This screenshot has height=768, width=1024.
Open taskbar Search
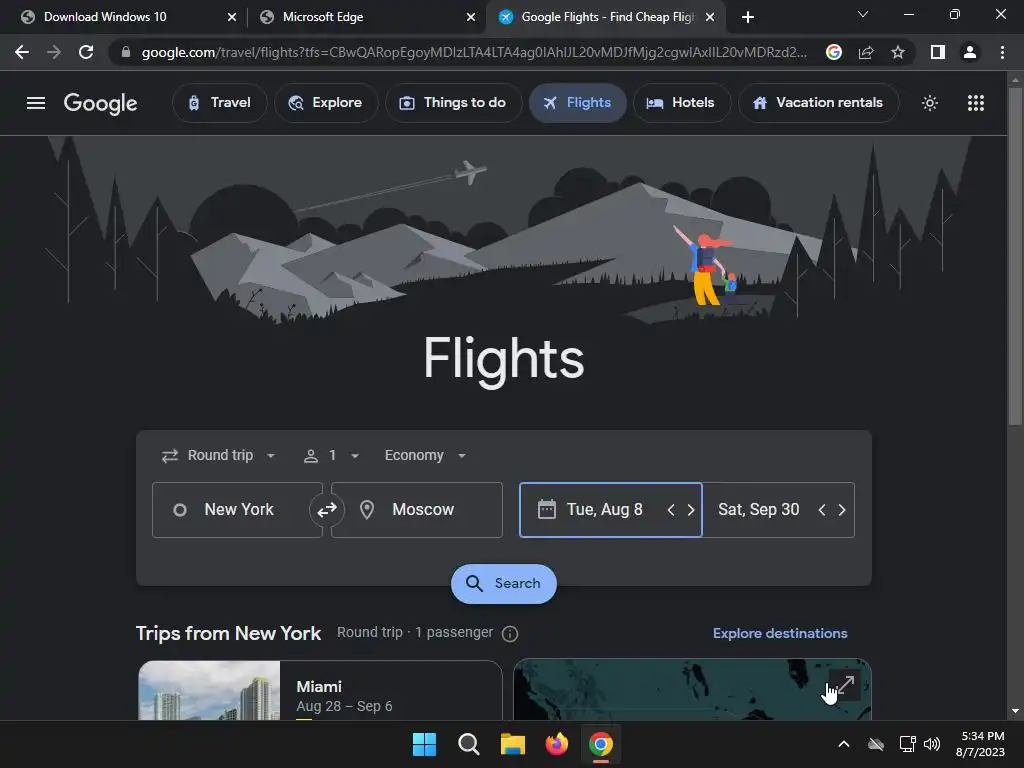[x=468, y=744]
